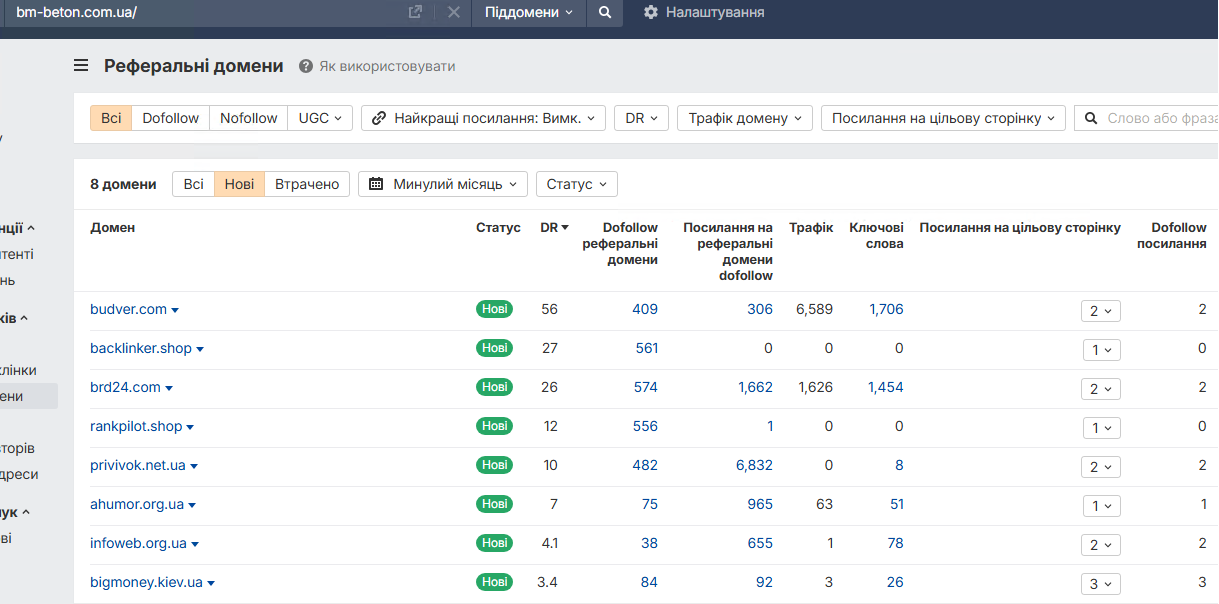The height and width of the screenshot is (604, 1219).
Task: Open brd24.com domain link
Action: click(125, 387)
